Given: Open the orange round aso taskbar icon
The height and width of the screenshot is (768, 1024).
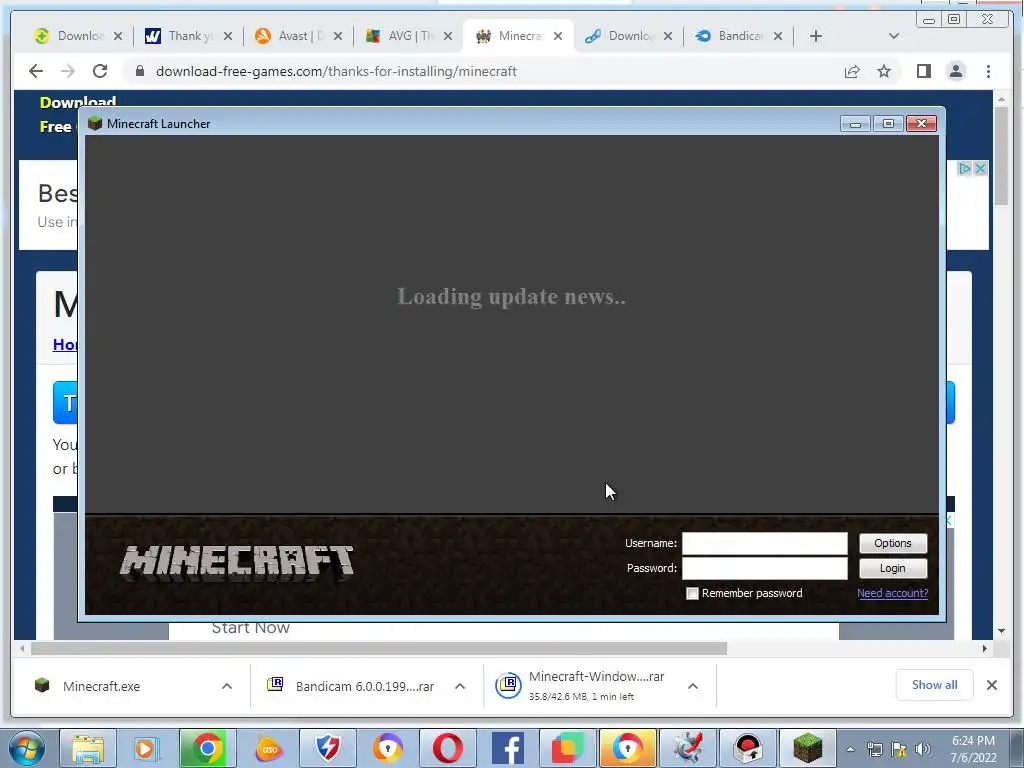Looking at the screenshot, I should (x=268, y=748).
